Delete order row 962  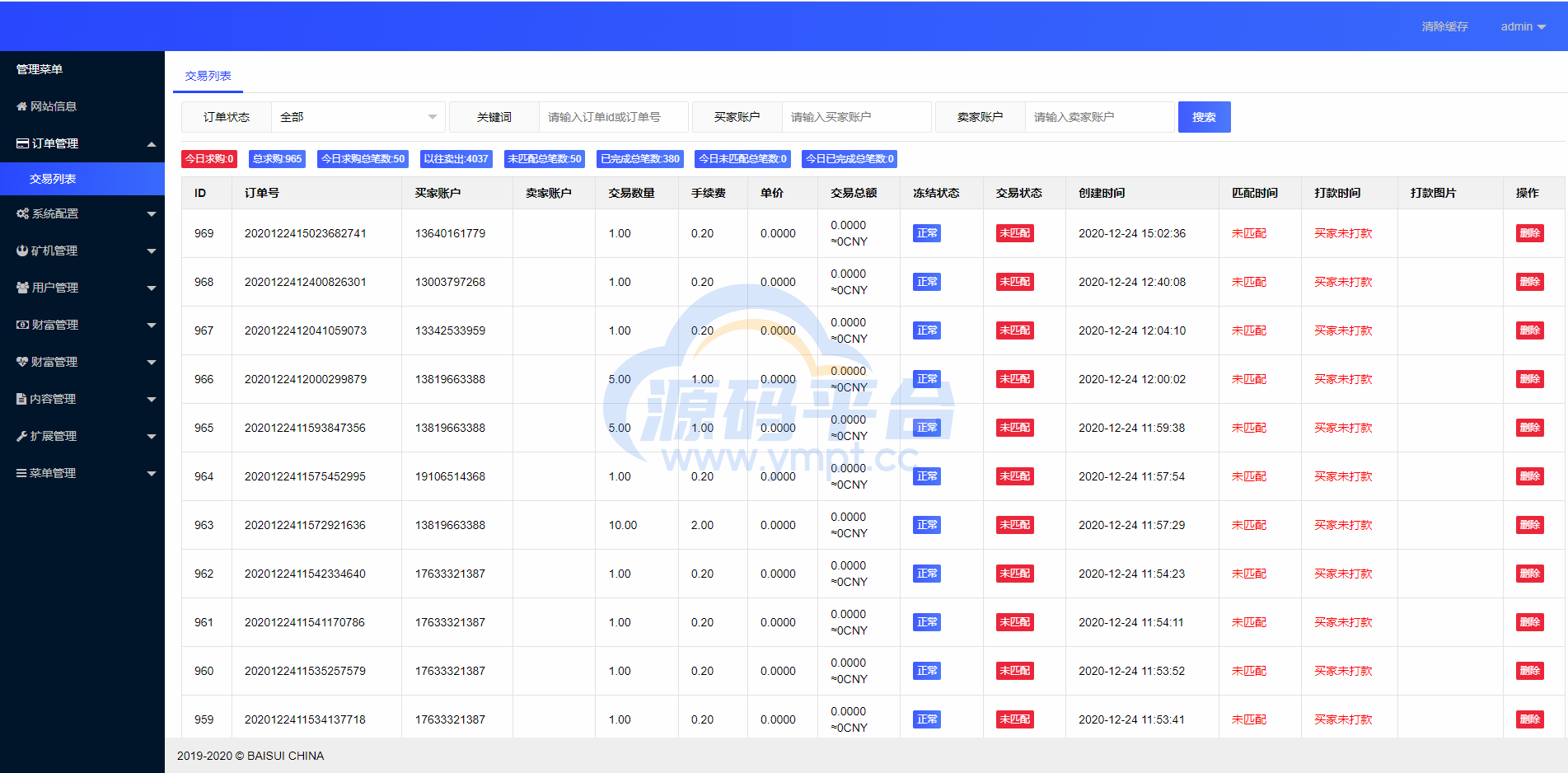coord(1530,574)
